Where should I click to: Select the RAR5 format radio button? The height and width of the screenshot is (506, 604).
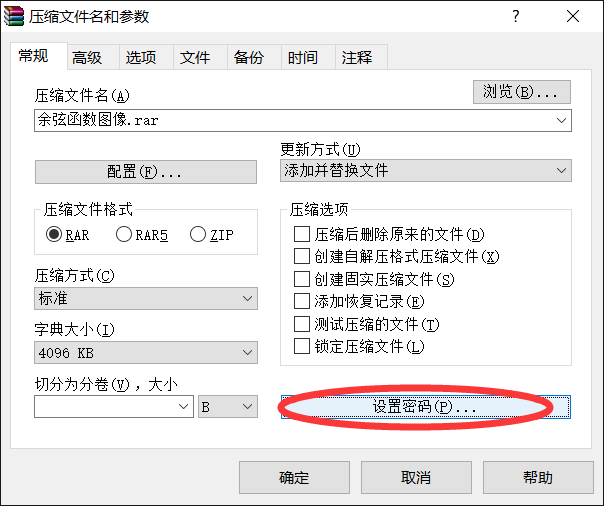(x=124, y=235)
